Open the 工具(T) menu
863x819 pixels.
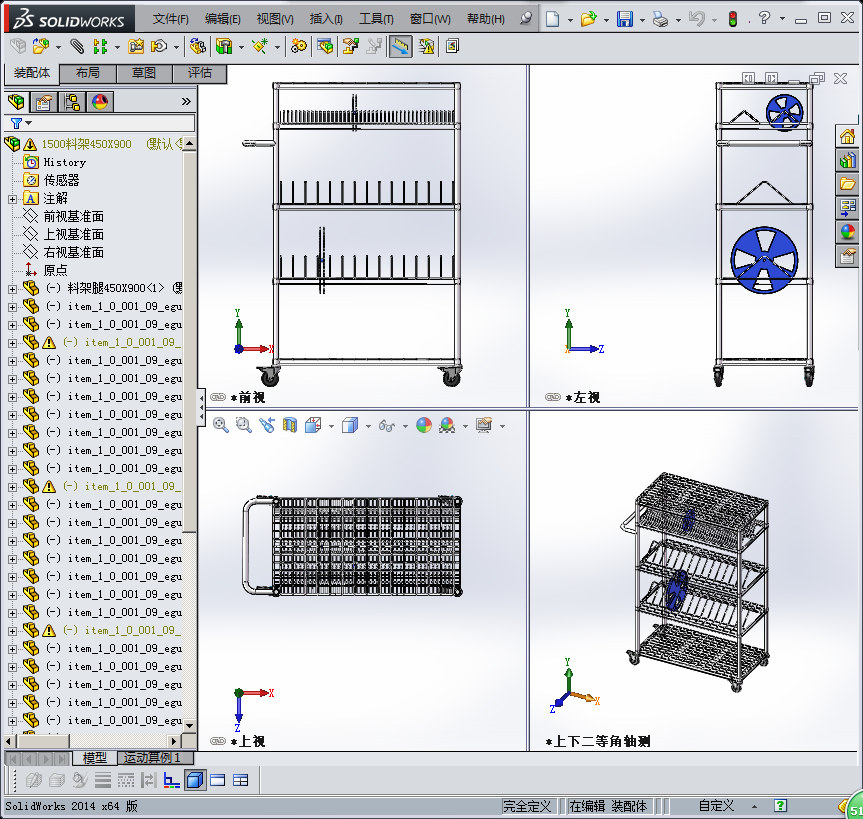376,19
